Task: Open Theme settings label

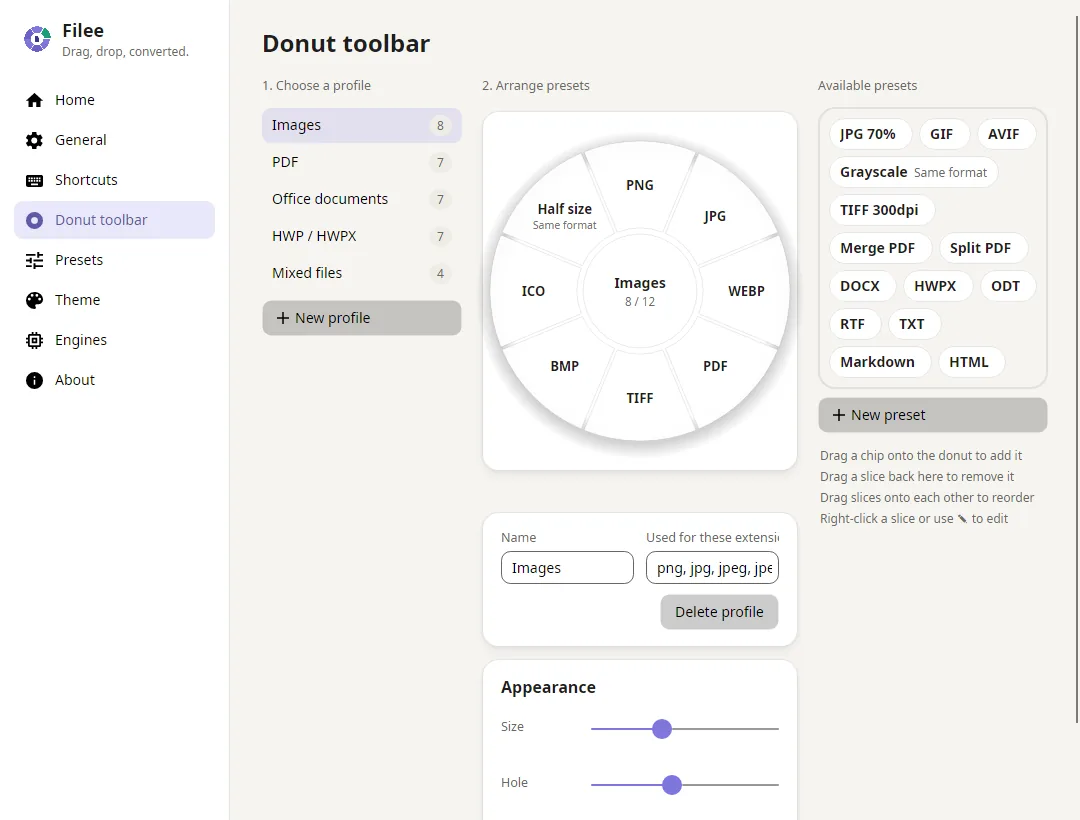Action: [78, 299]
